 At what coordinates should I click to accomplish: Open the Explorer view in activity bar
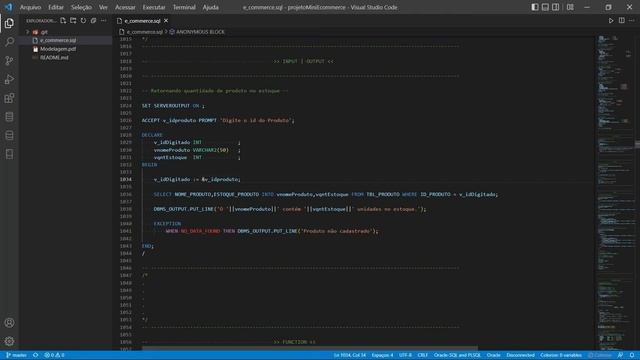click(9, 23)
